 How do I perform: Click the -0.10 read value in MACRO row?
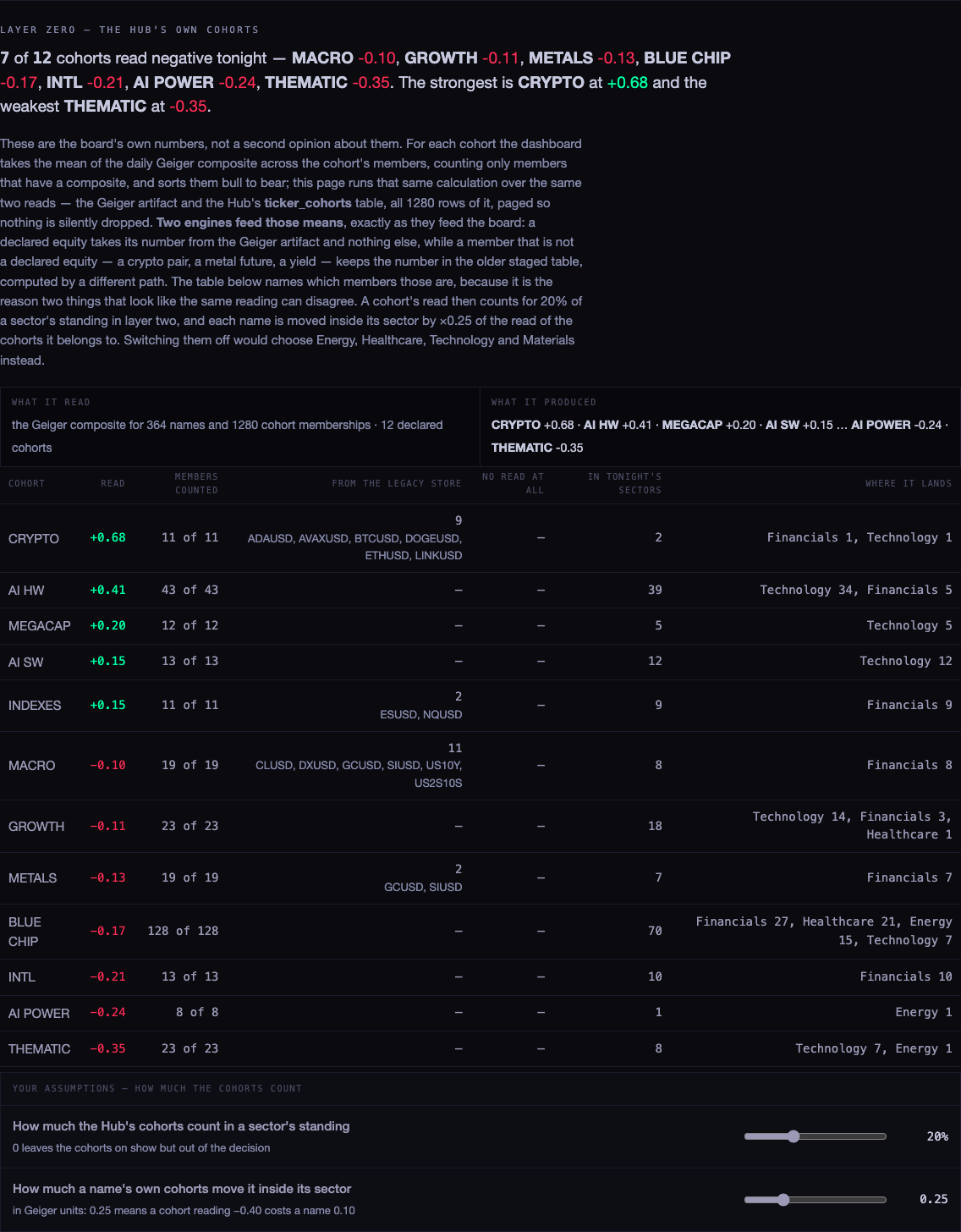click(107, 765)
